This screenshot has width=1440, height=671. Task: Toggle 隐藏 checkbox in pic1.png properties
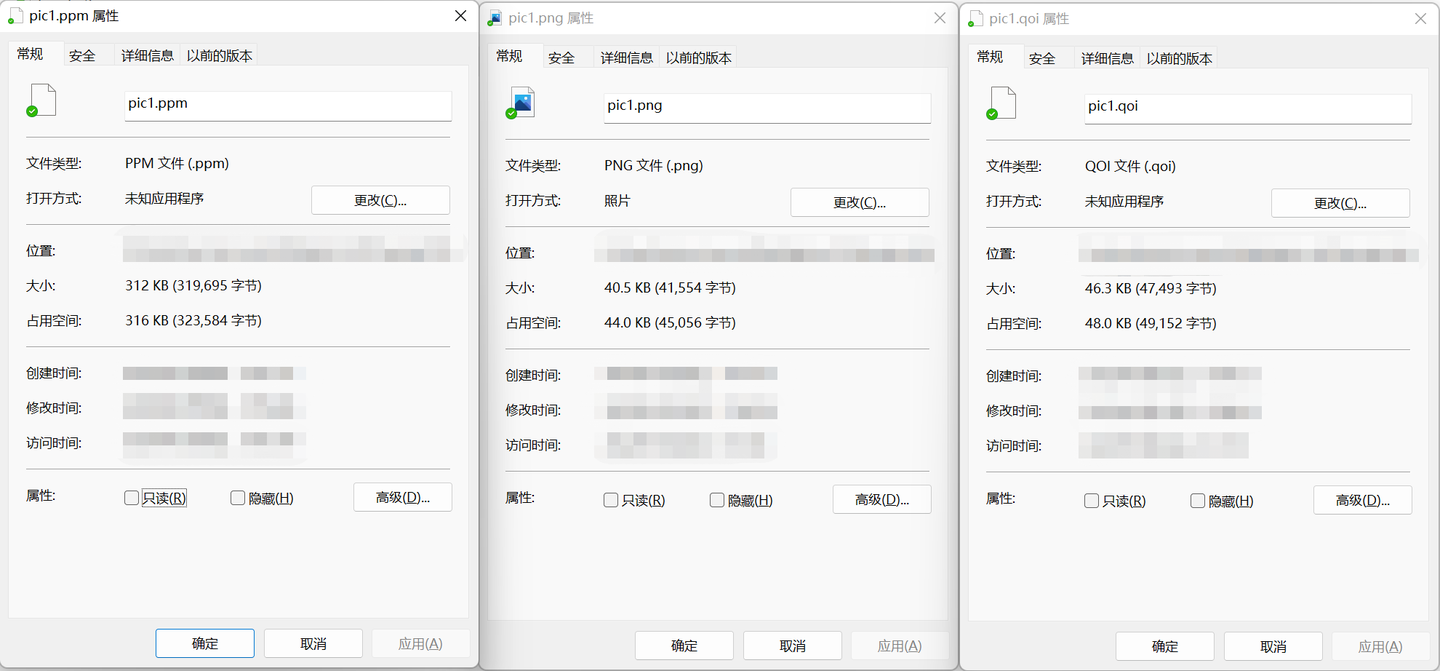pos(716,500)
